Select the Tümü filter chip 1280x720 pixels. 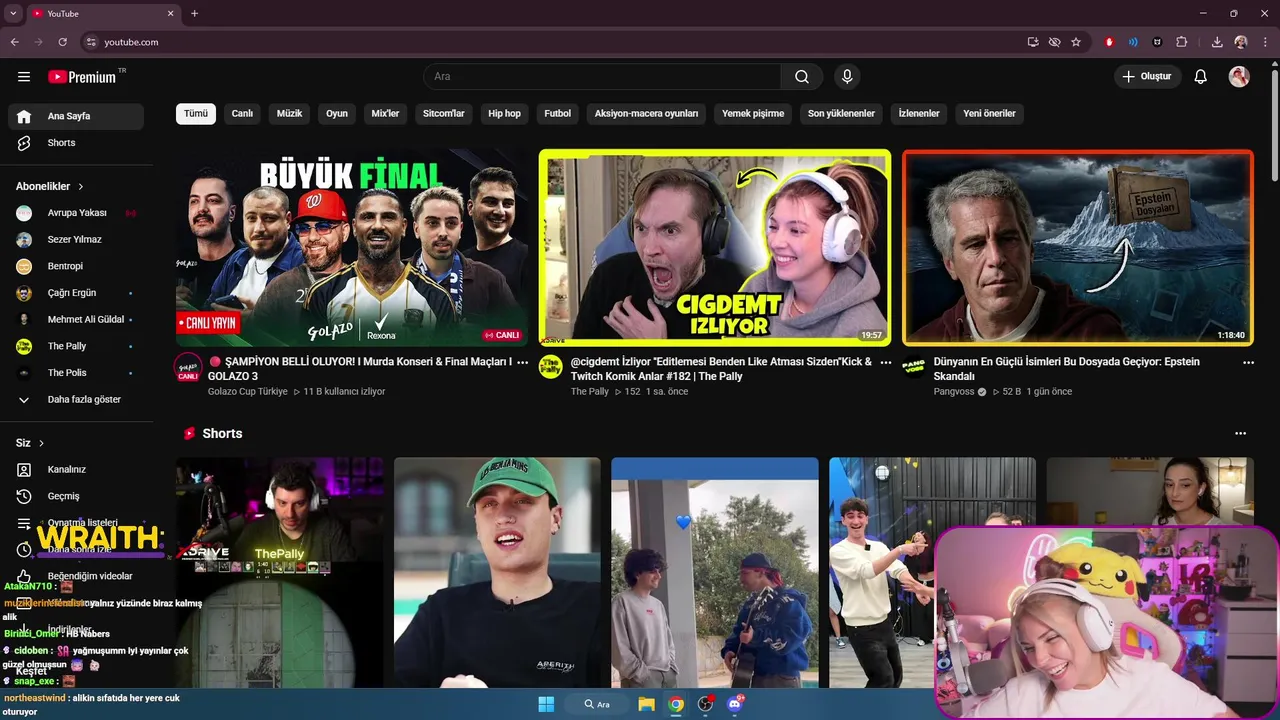pyautogui.click(x=196, y=114)
